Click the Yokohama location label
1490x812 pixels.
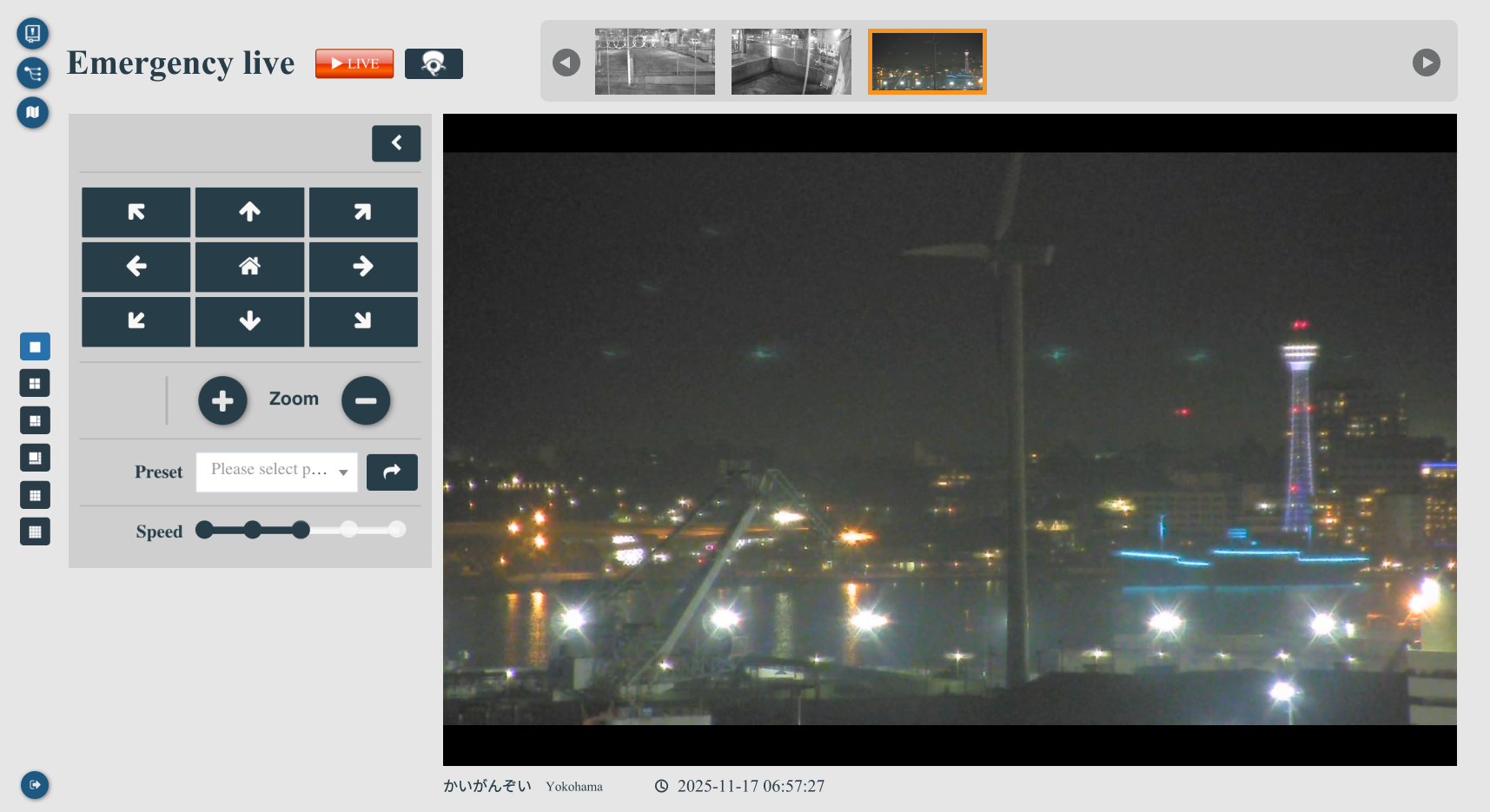point(574,787)
